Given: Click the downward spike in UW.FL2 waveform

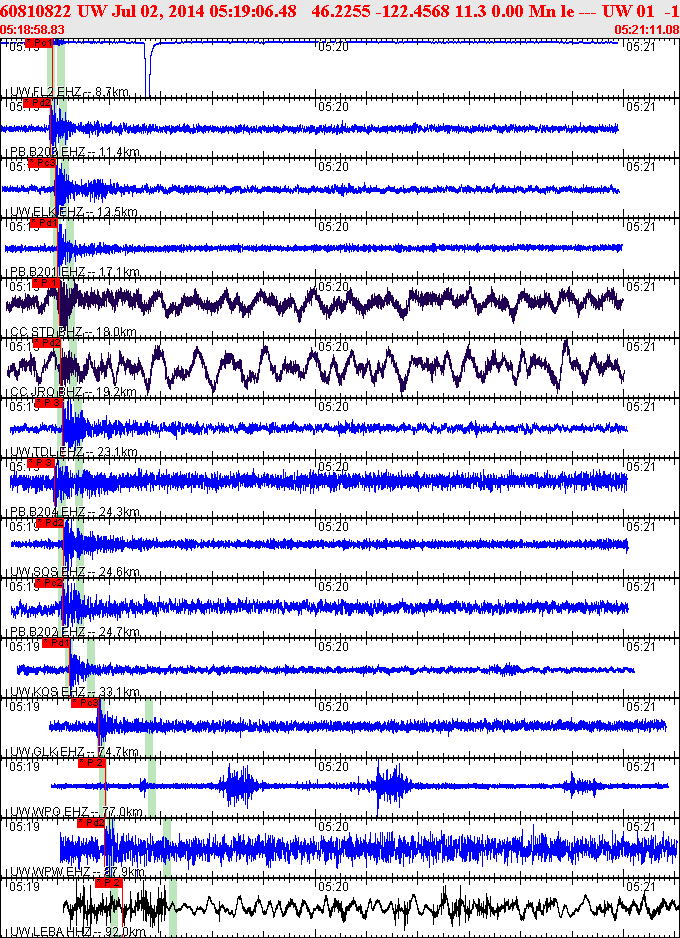Looking at the screenshot, I should click(x=148, y=69).
